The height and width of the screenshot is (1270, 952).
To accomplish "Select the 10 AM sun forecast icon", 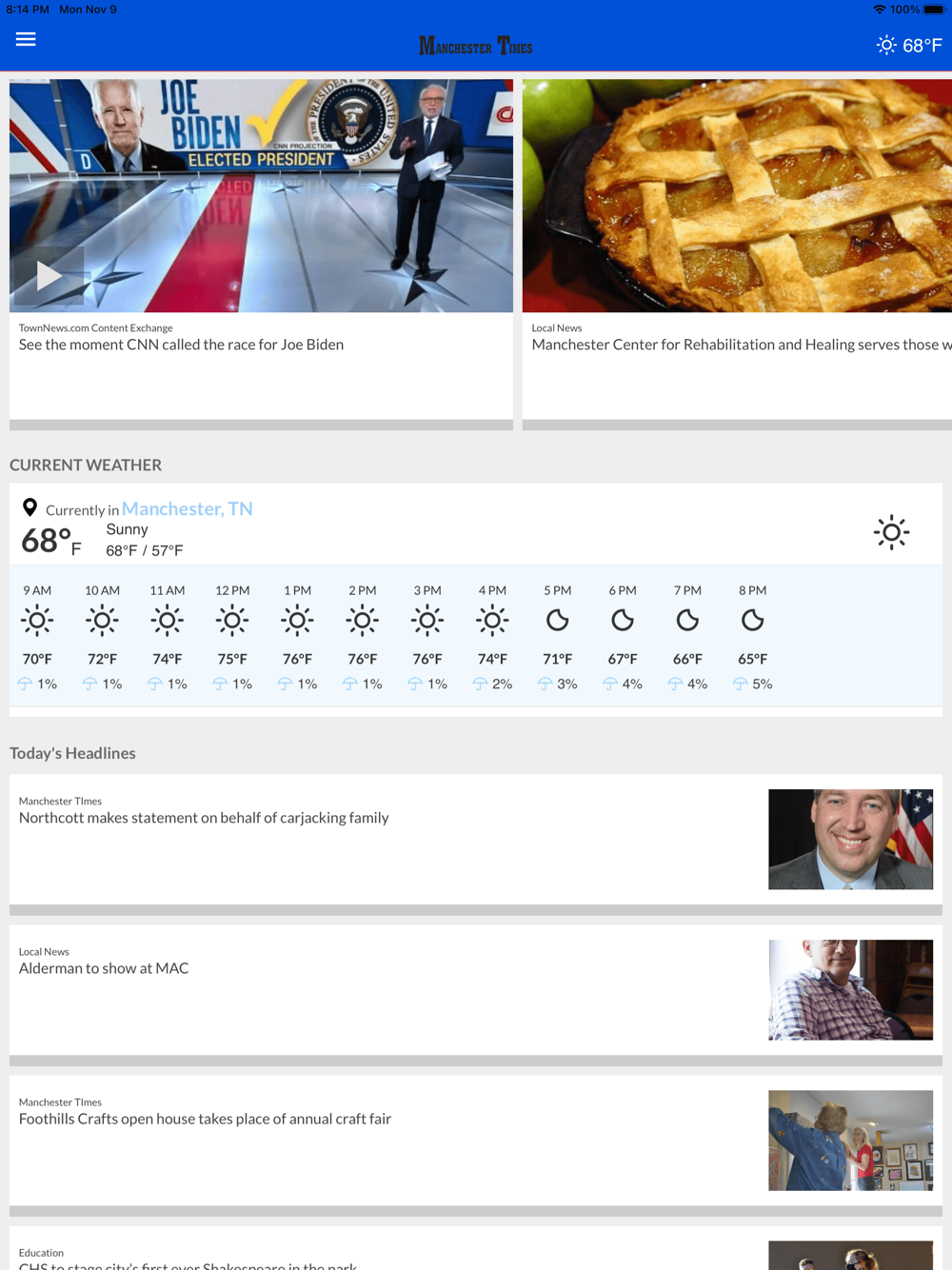I will click(102, 621).
